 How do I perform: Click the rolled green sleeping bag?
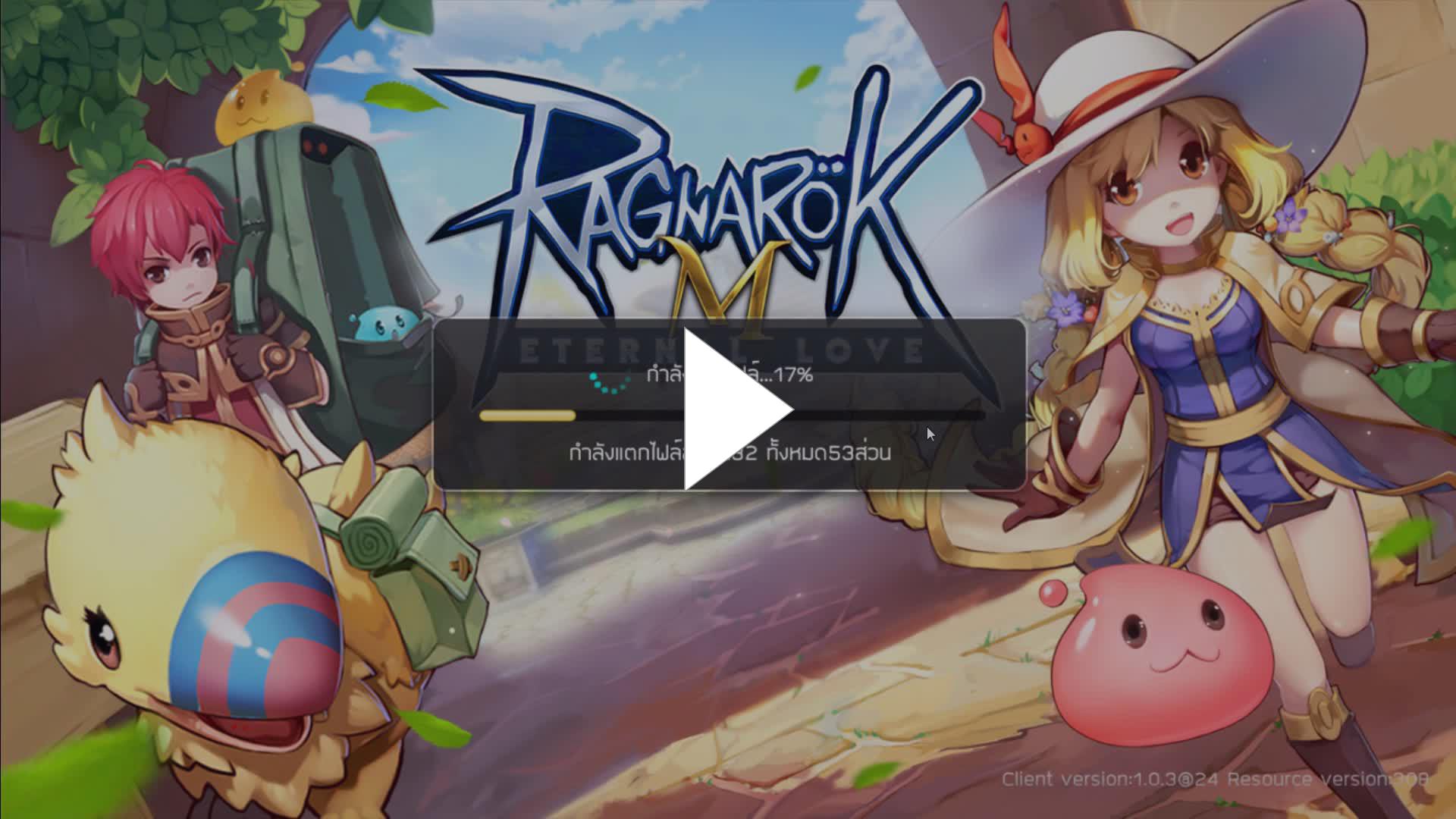point(377,530)
